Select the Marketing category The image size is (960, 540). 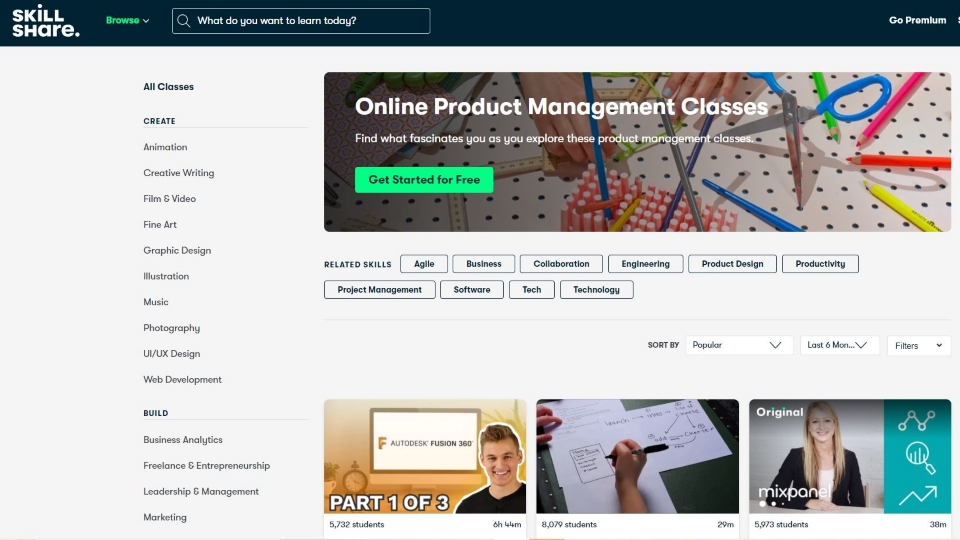click(x=165, y=517)
